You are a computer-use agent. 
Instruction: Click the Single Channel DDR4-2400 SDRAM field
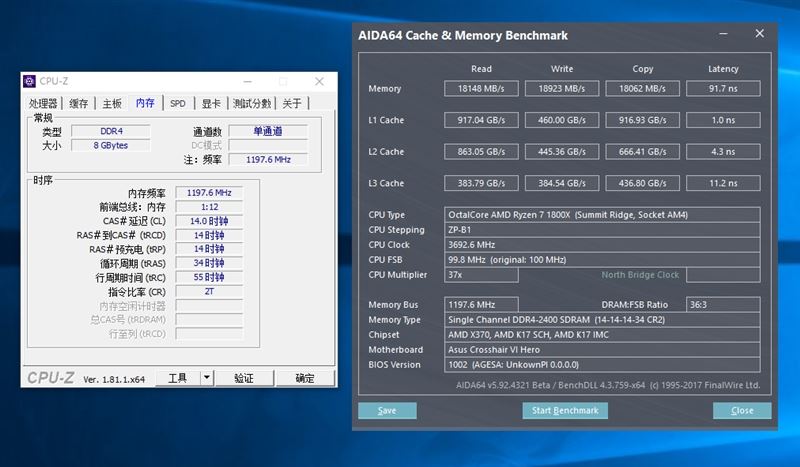click(x=602, y=319)
